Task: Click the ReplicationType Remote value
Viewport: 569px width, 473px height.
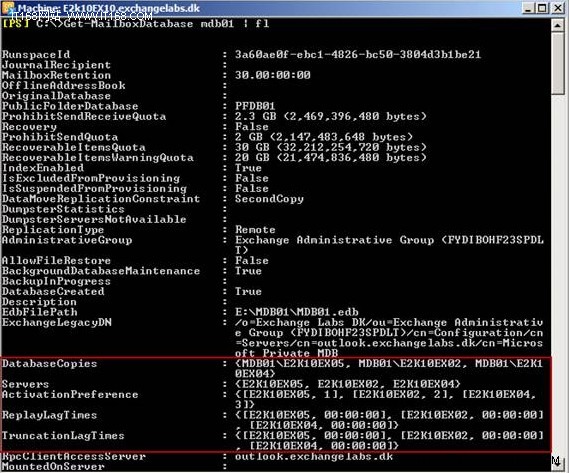Action: [x=255, y=230]
